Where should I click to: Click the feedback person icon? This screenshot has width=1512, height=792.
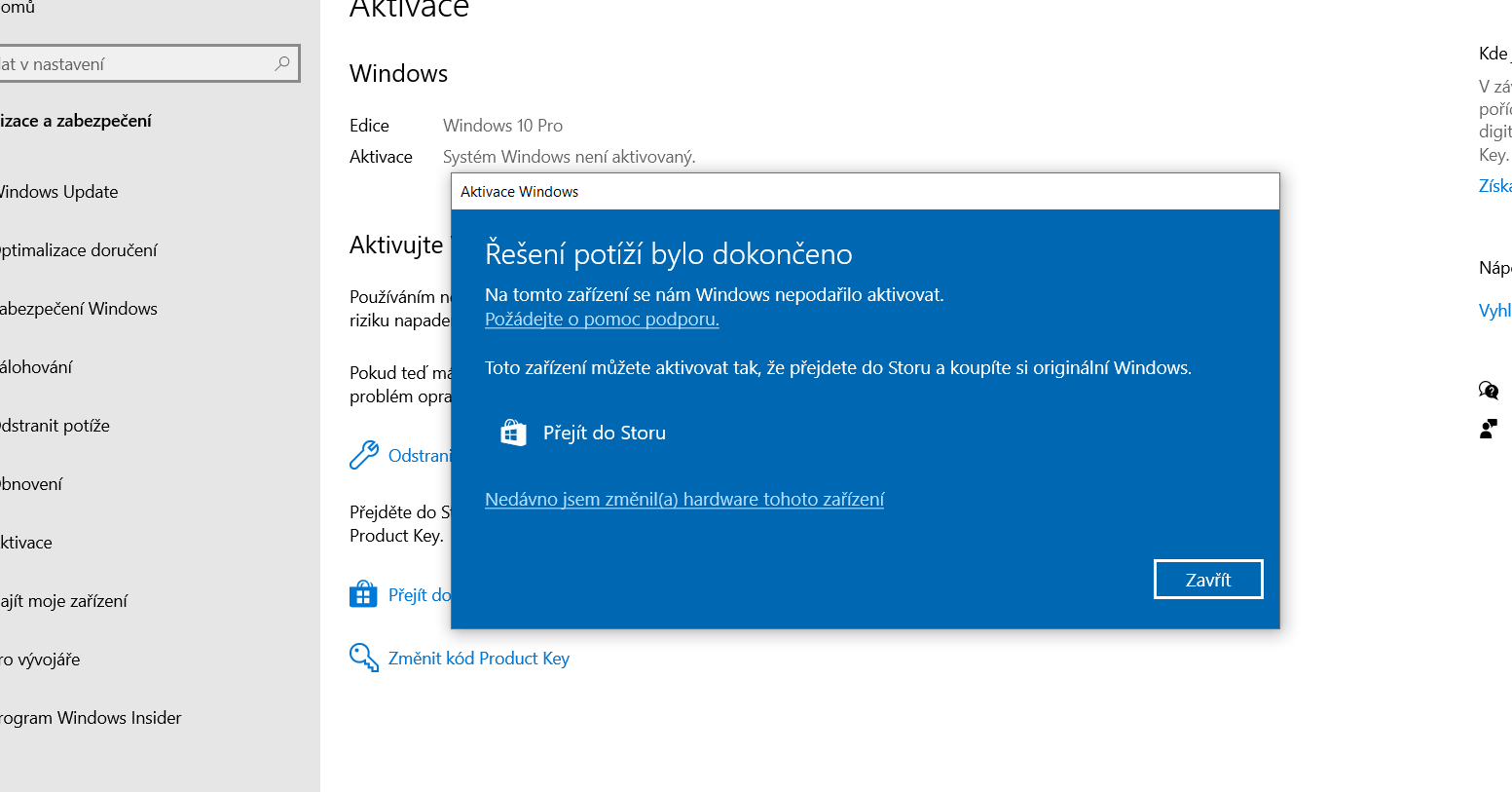(1488, 429)
